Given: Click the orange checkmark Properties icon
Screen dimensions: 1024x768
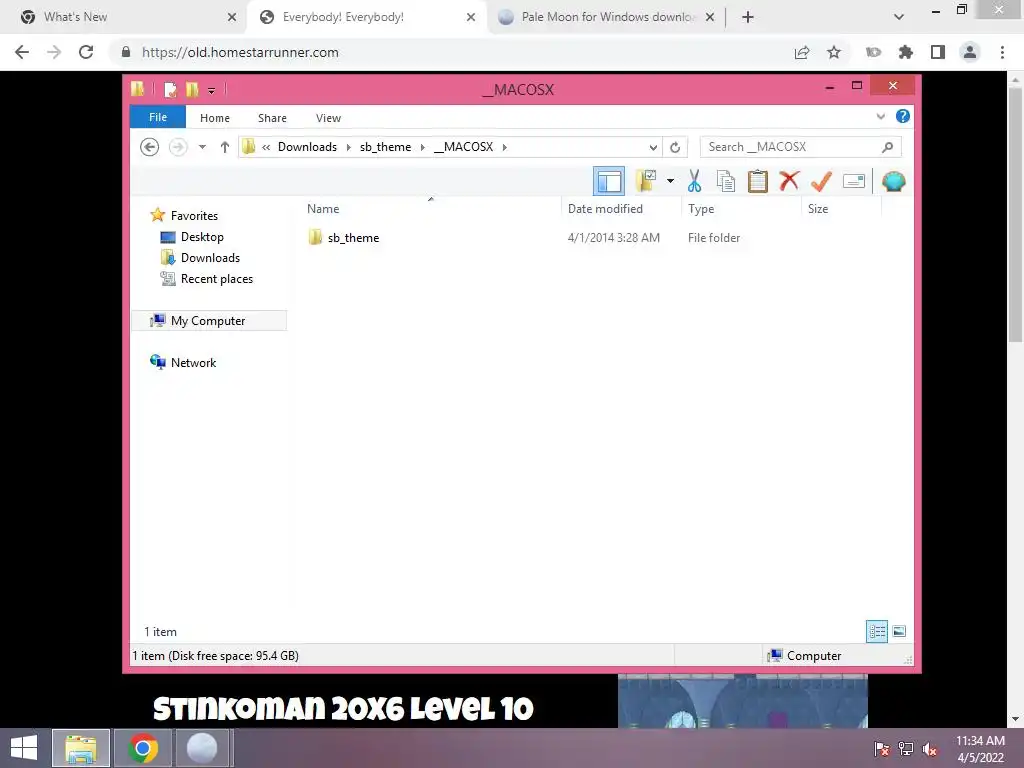Looking at the screenshot, I should (822, 181).
